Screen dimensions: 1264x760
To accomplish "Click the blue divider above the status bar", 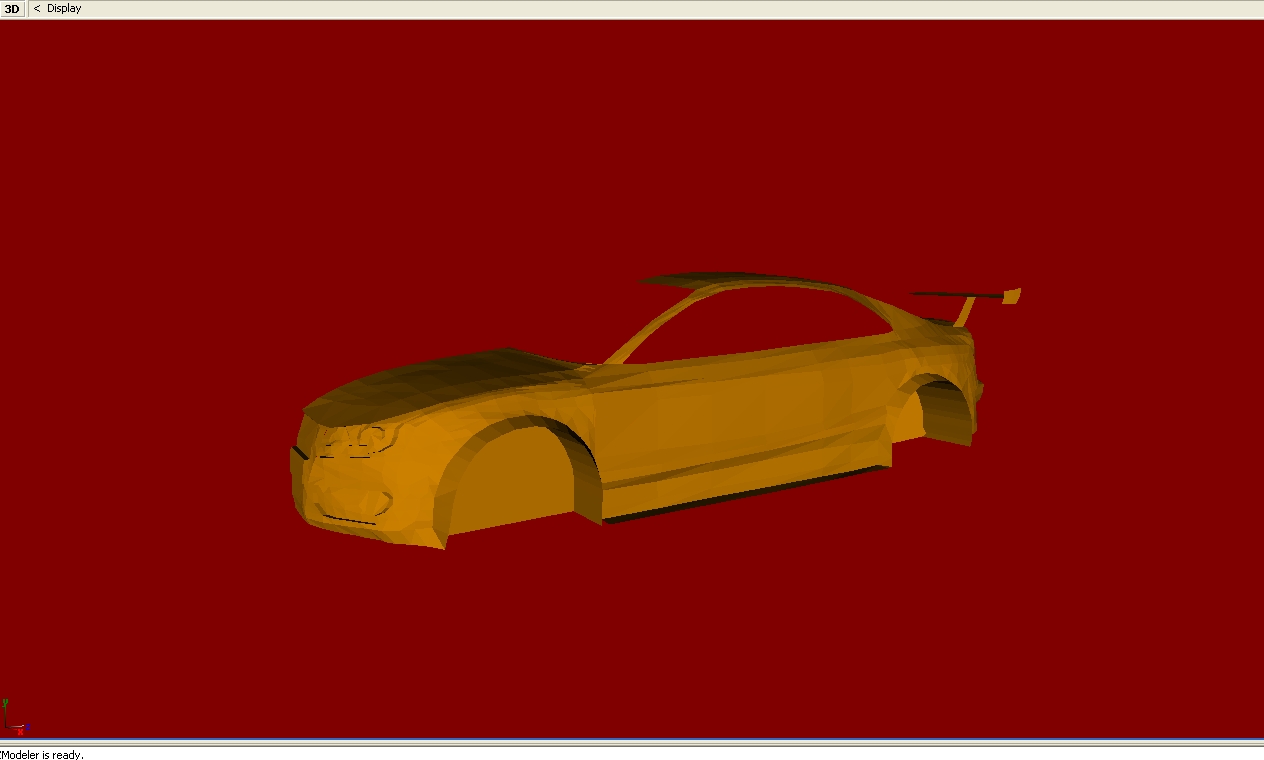I will pyautogui.click(x=632, y=741).
